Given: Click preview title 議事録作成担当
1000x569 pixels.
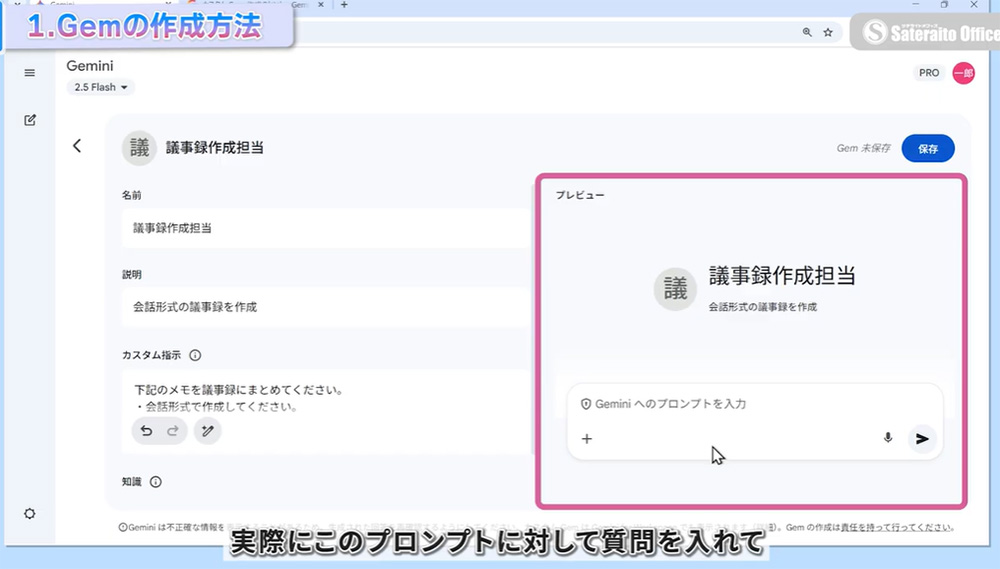Looking at the screenshot, I should coord(782,276).
